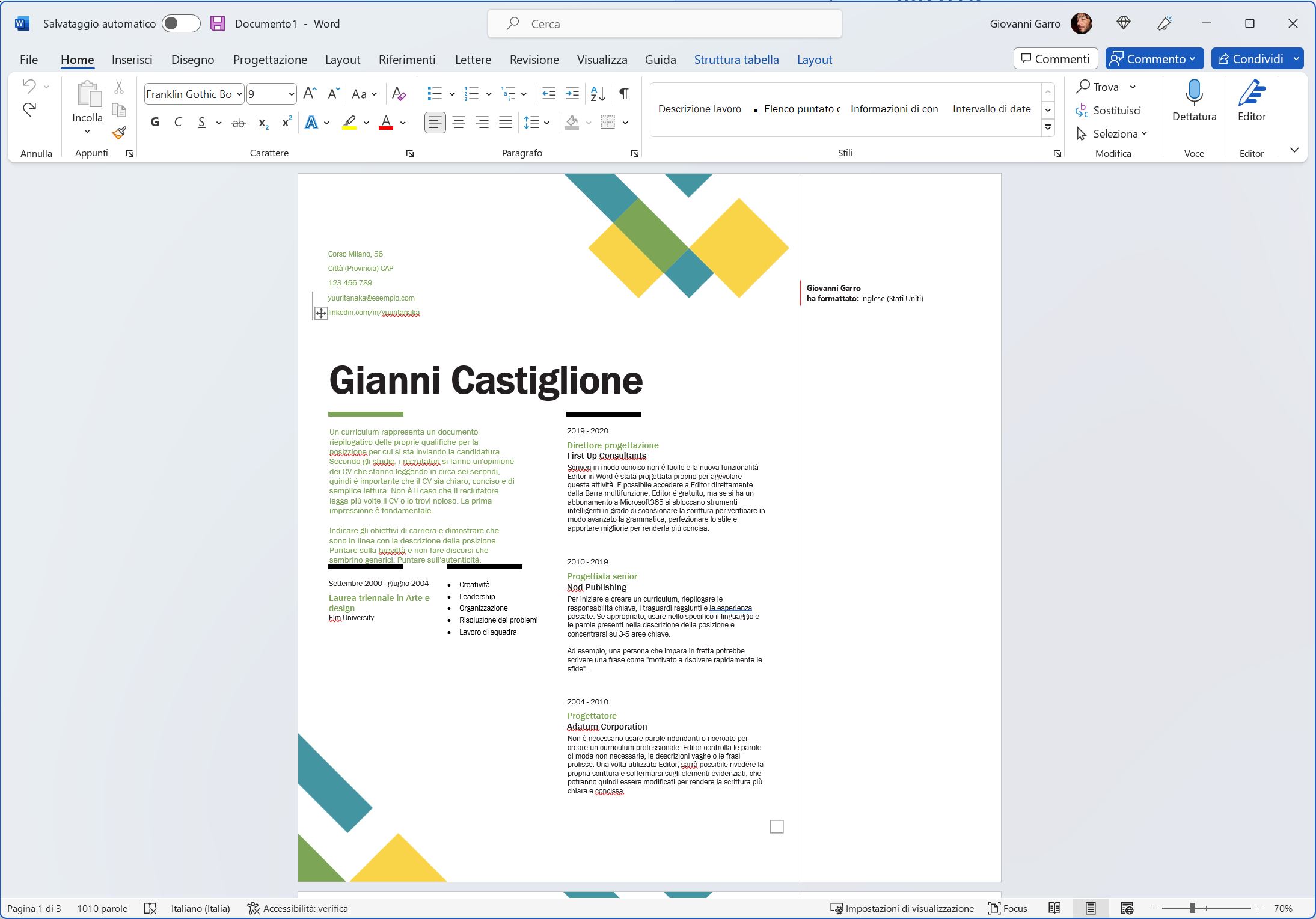
Task: Switch to the Inserisci ribbon tab
Action: pos(132,59)
